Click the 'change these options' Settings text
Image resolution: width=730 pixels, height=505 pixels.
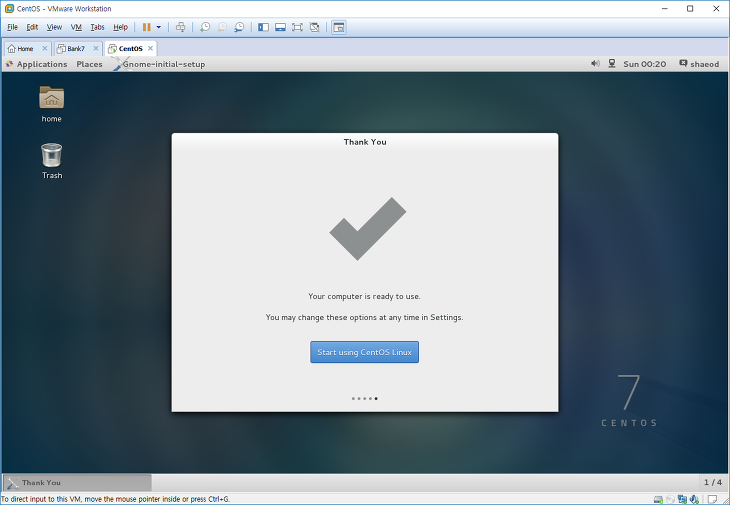click(x=365, y=317)
